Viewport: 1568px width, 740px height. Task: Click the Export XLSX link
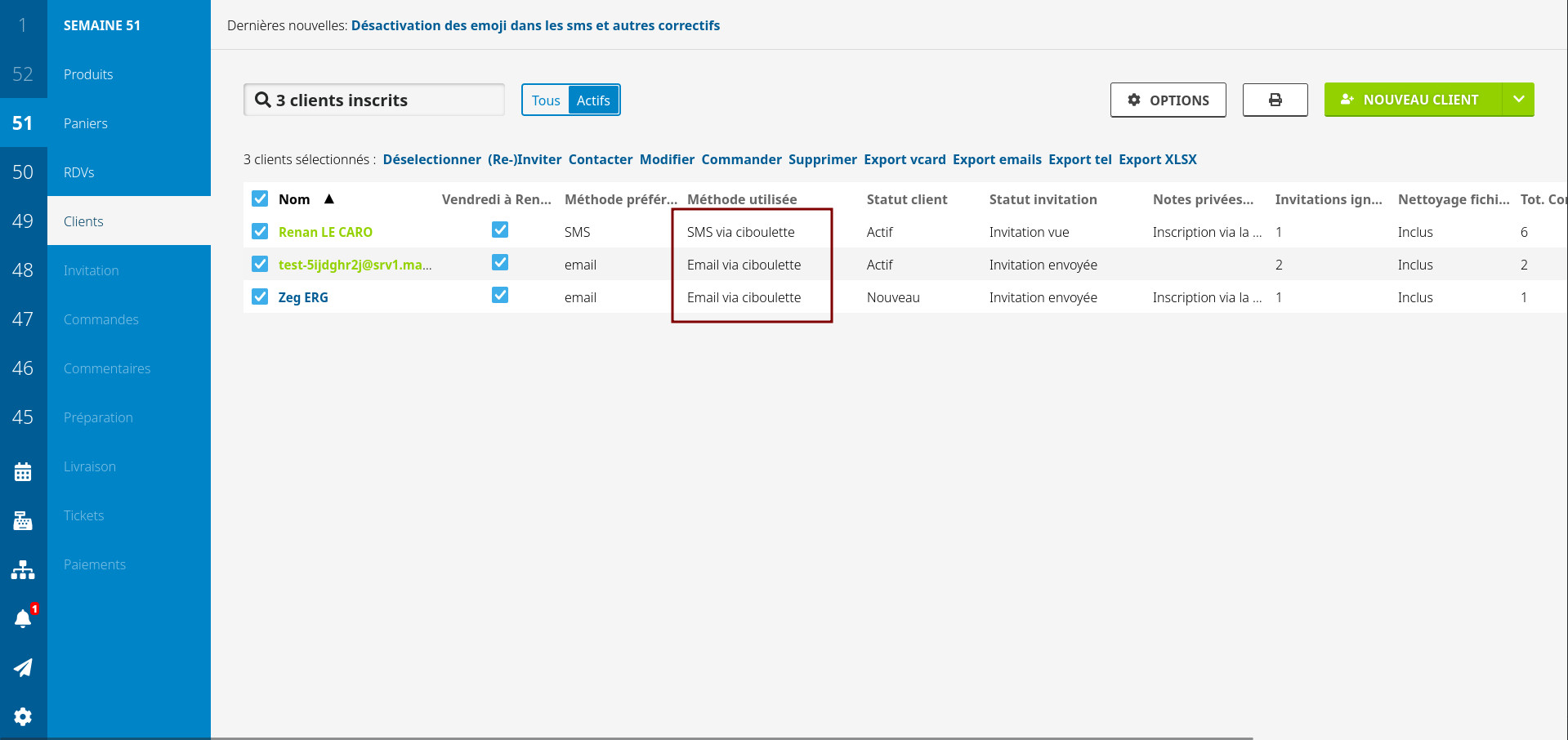pyautogui.click(x=1157, y=159)
